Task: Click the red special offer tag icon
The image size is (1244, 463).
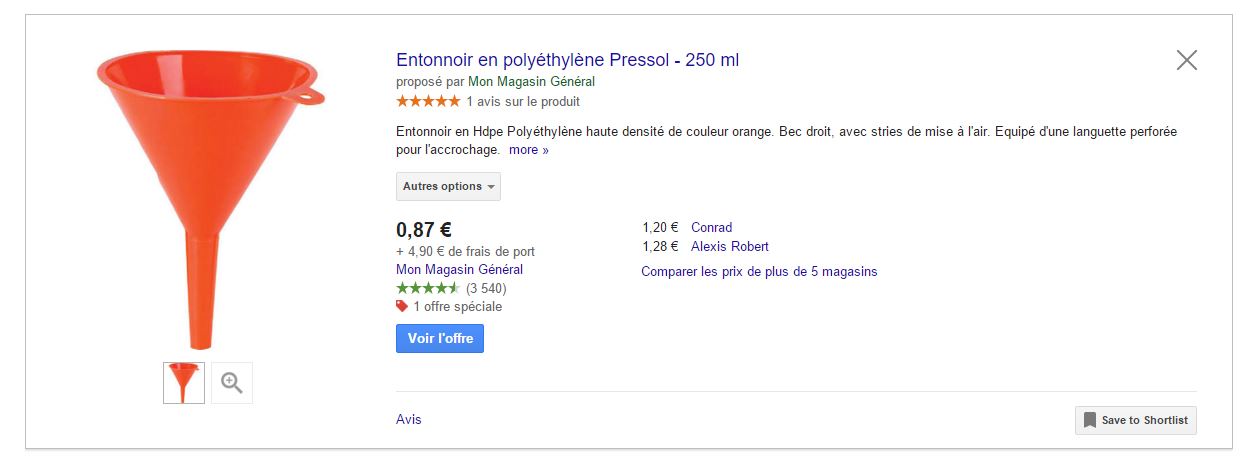Action: [x=402, y=306]
